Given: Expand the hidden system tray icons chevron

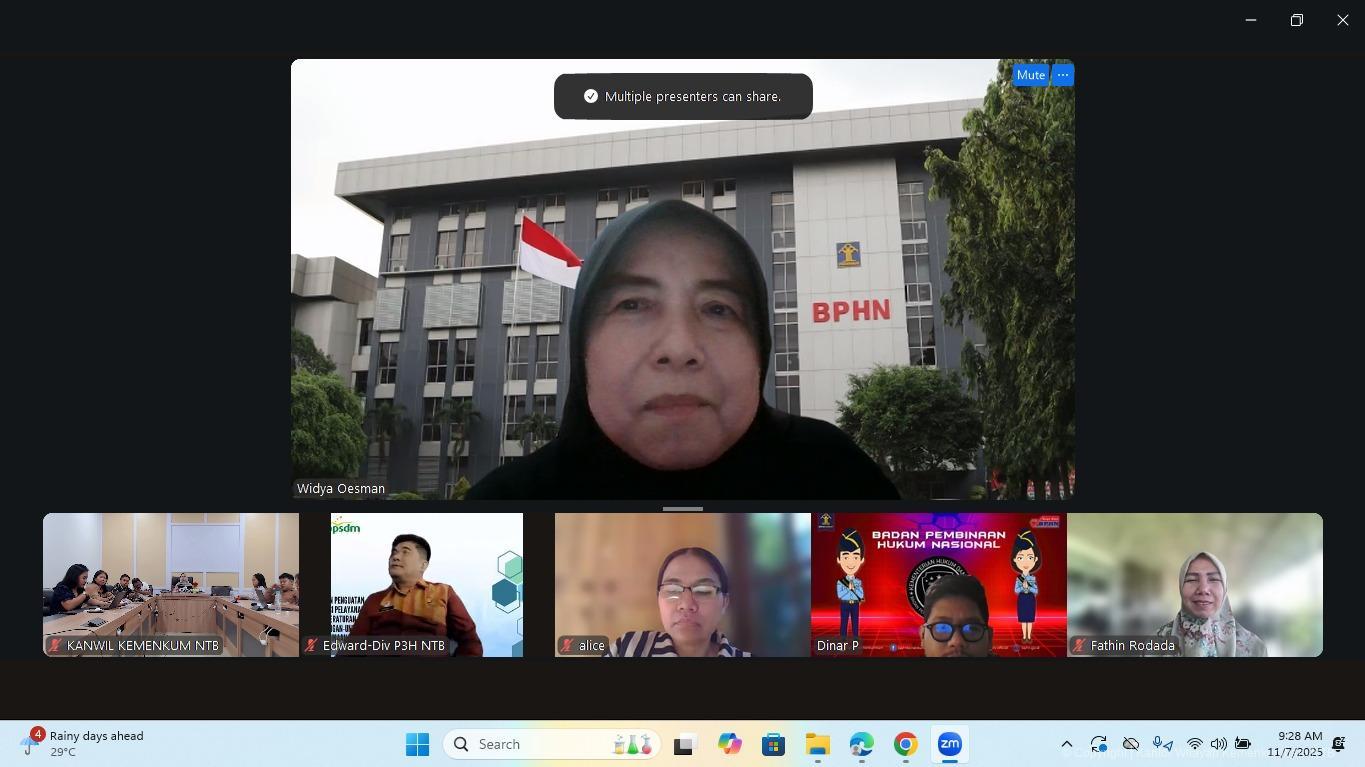Looking at the screenshot, I should pos(1066,744).
